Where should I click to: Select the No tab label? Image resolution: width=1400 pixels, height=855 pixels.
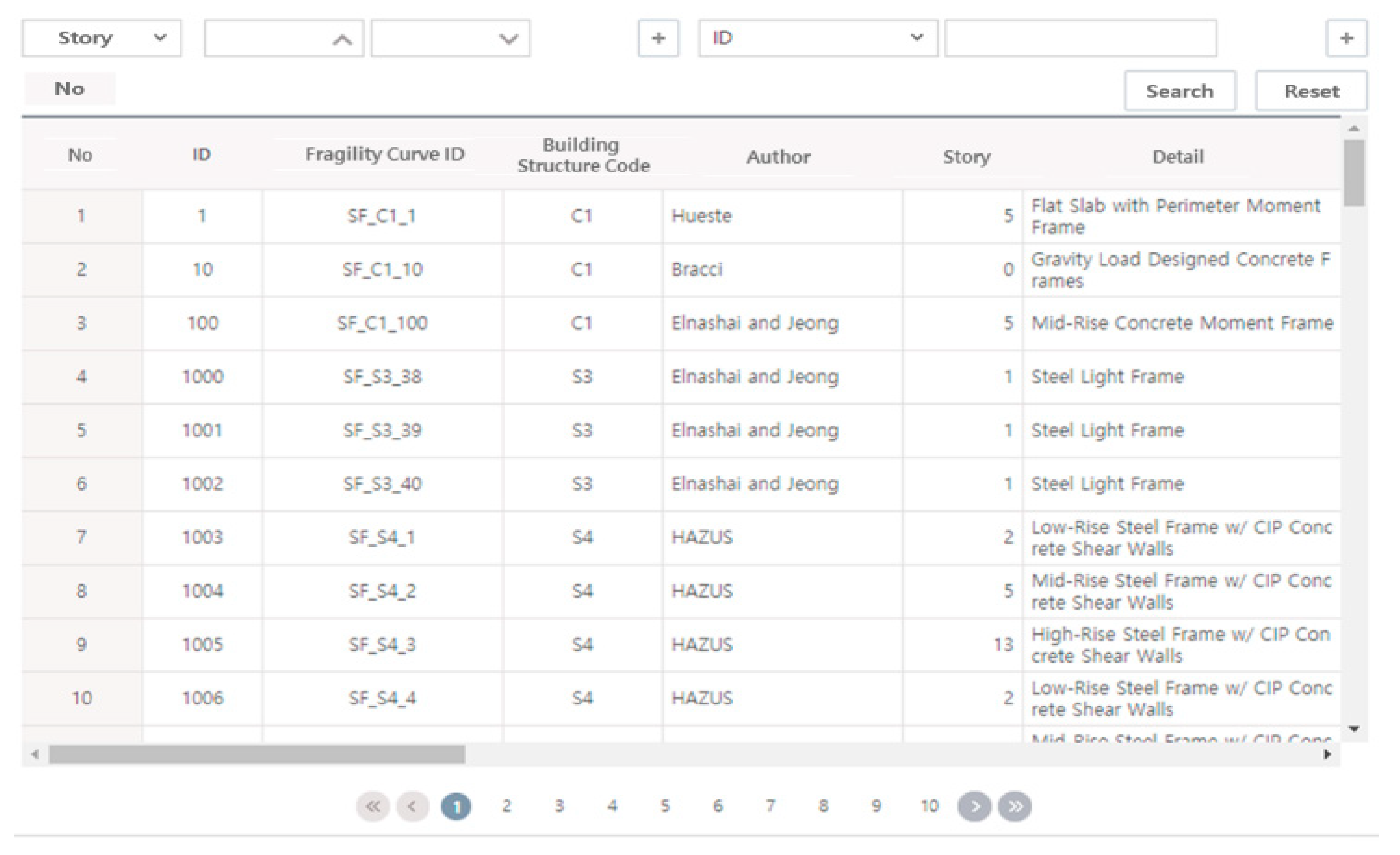[70, 89]
